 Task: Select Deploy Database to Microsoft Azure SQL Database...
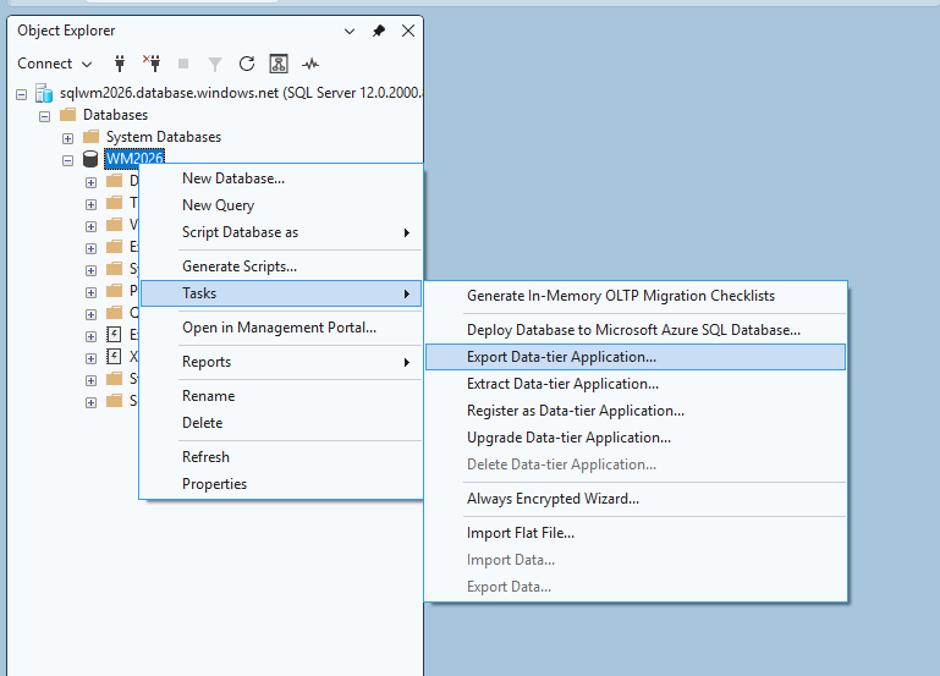[x=635, y=330]
